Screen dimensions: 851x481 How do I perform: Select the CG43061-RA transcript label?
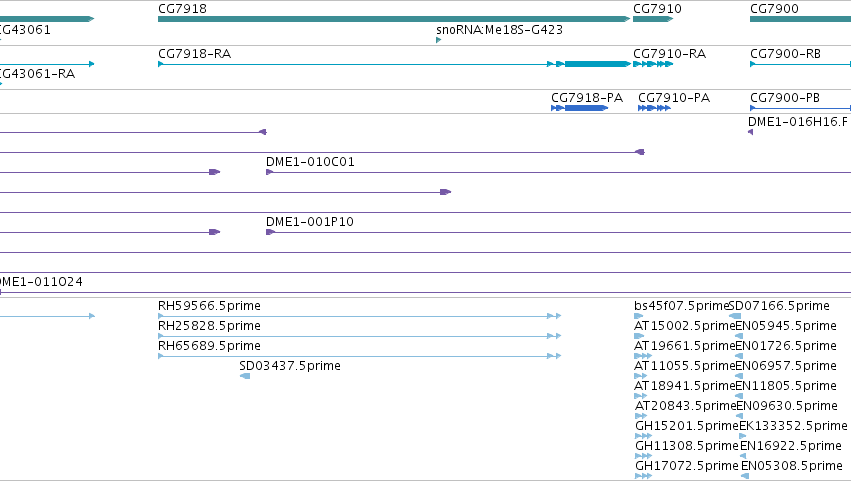[37, 74]
